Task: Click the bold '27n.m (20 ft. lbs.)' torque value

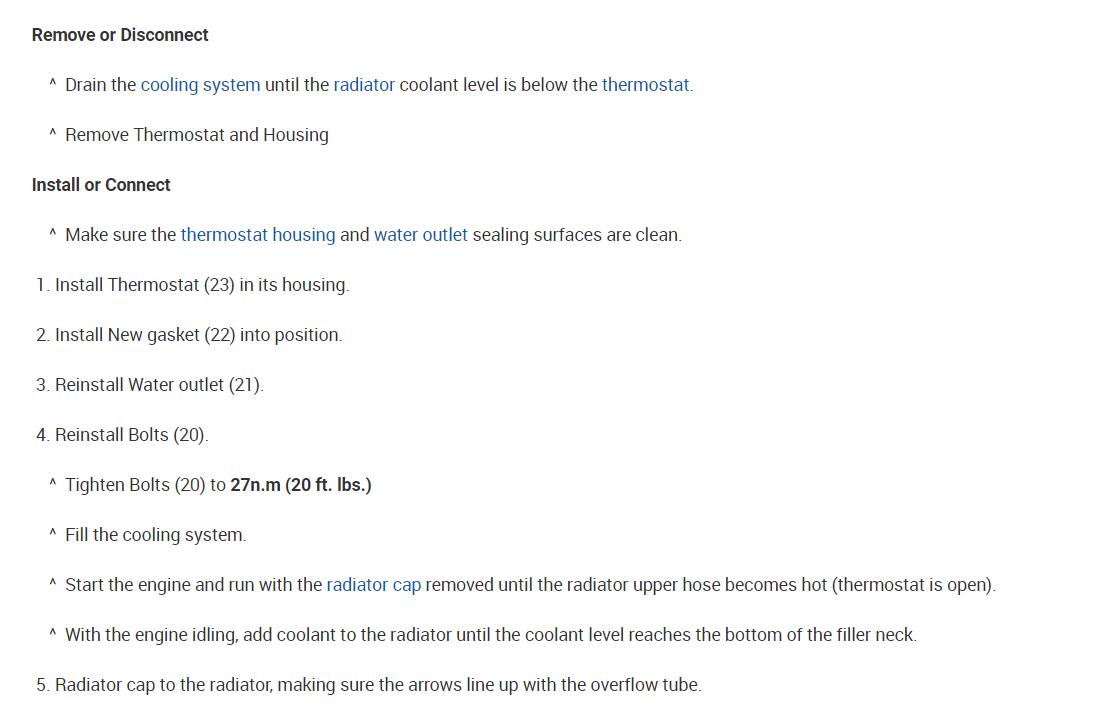Action: [x=301, y=485]
